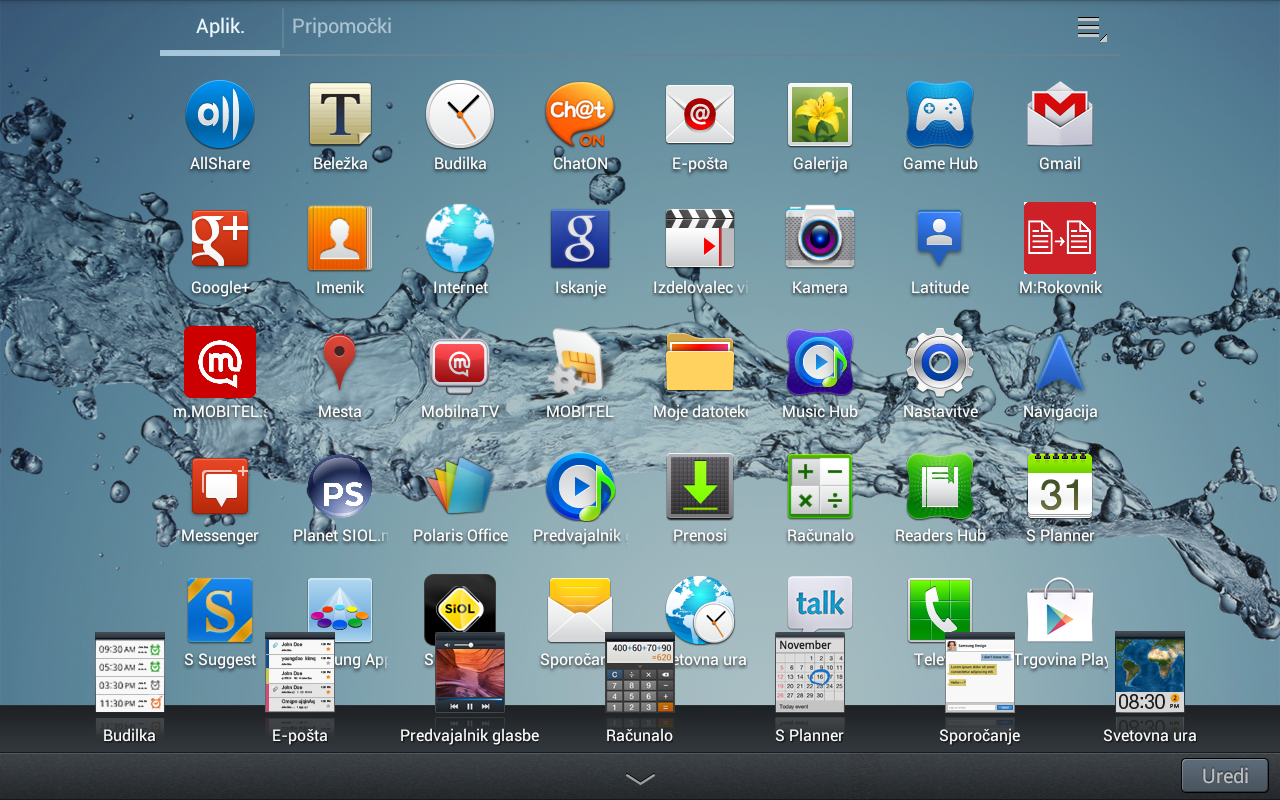Open the top-right overflow menu
Image resolution: width=1280 pixels, height=800 pixels.
[x=1091, y=28]
